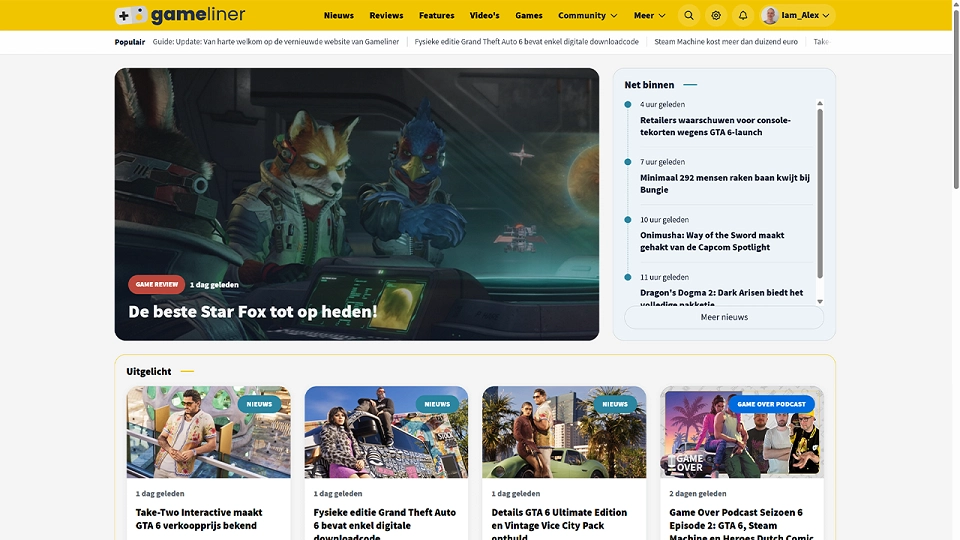960x540 pixels.
Task: Click the GAME REVIEW badge
Action: [x=157, y=285]
